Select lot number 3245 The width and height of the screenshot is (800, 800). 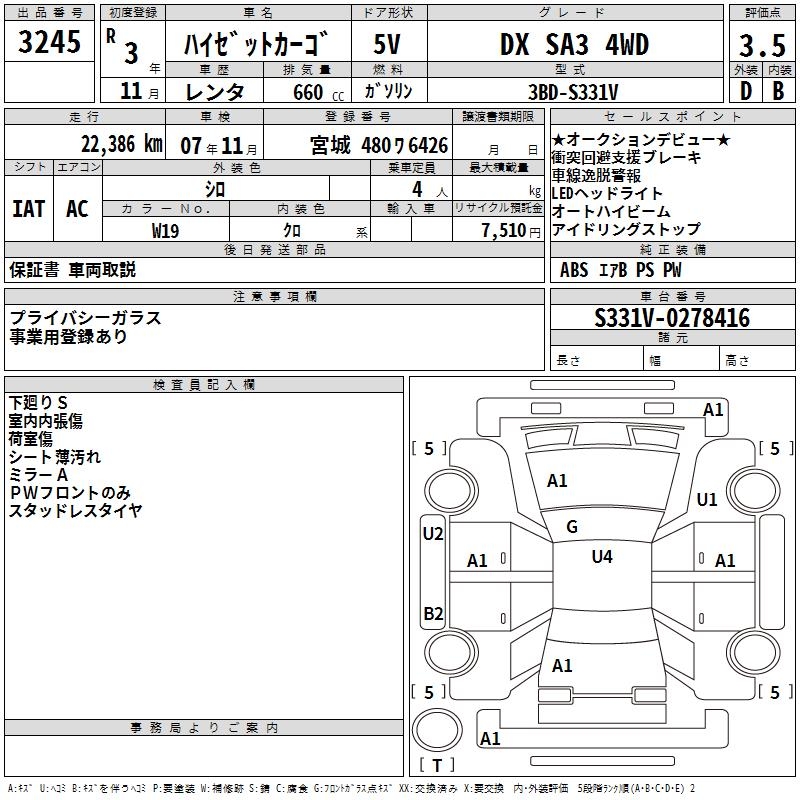(49, 42)
